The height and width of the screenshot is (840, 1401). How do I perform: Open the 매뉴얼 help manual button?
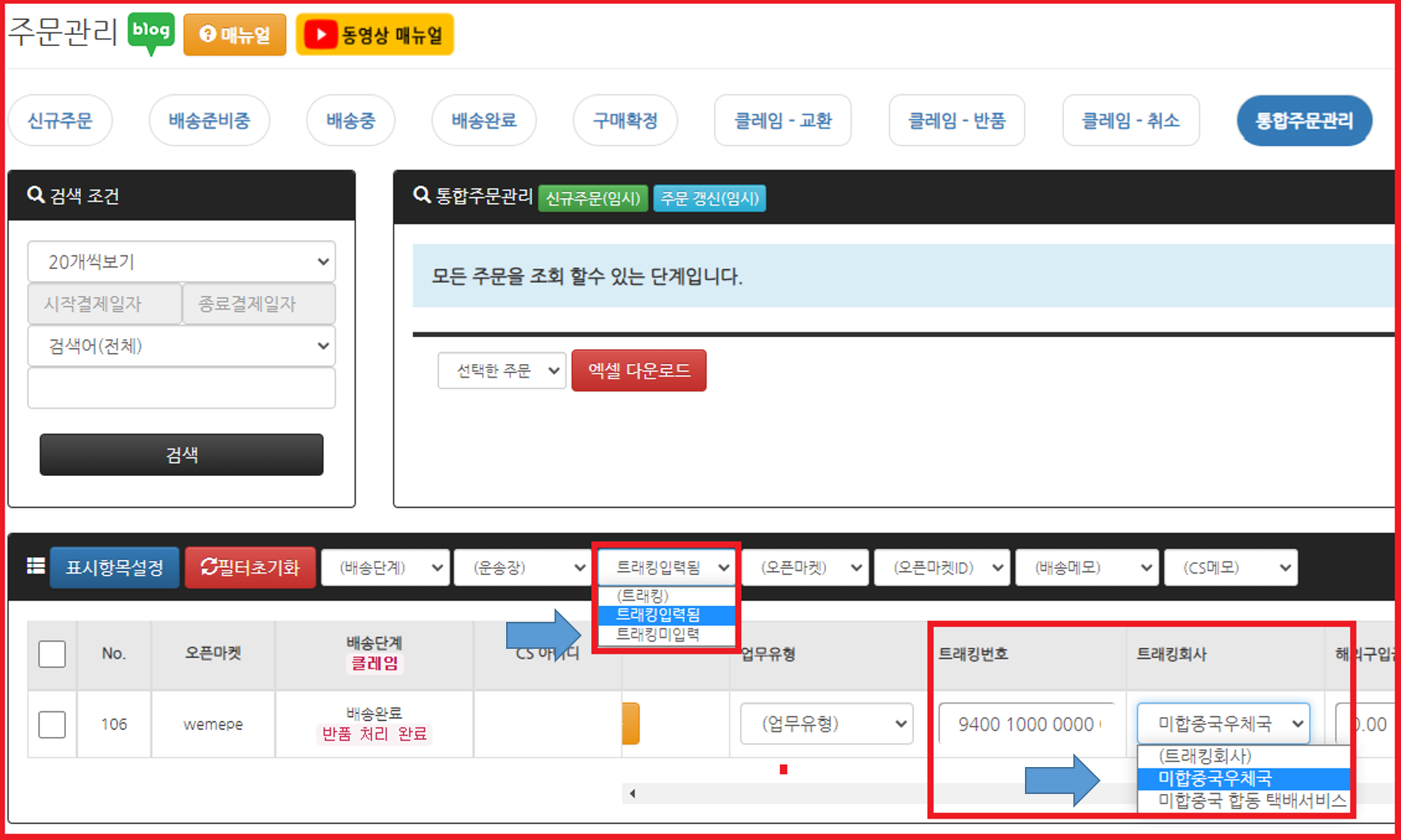click(x=235, y=35)
